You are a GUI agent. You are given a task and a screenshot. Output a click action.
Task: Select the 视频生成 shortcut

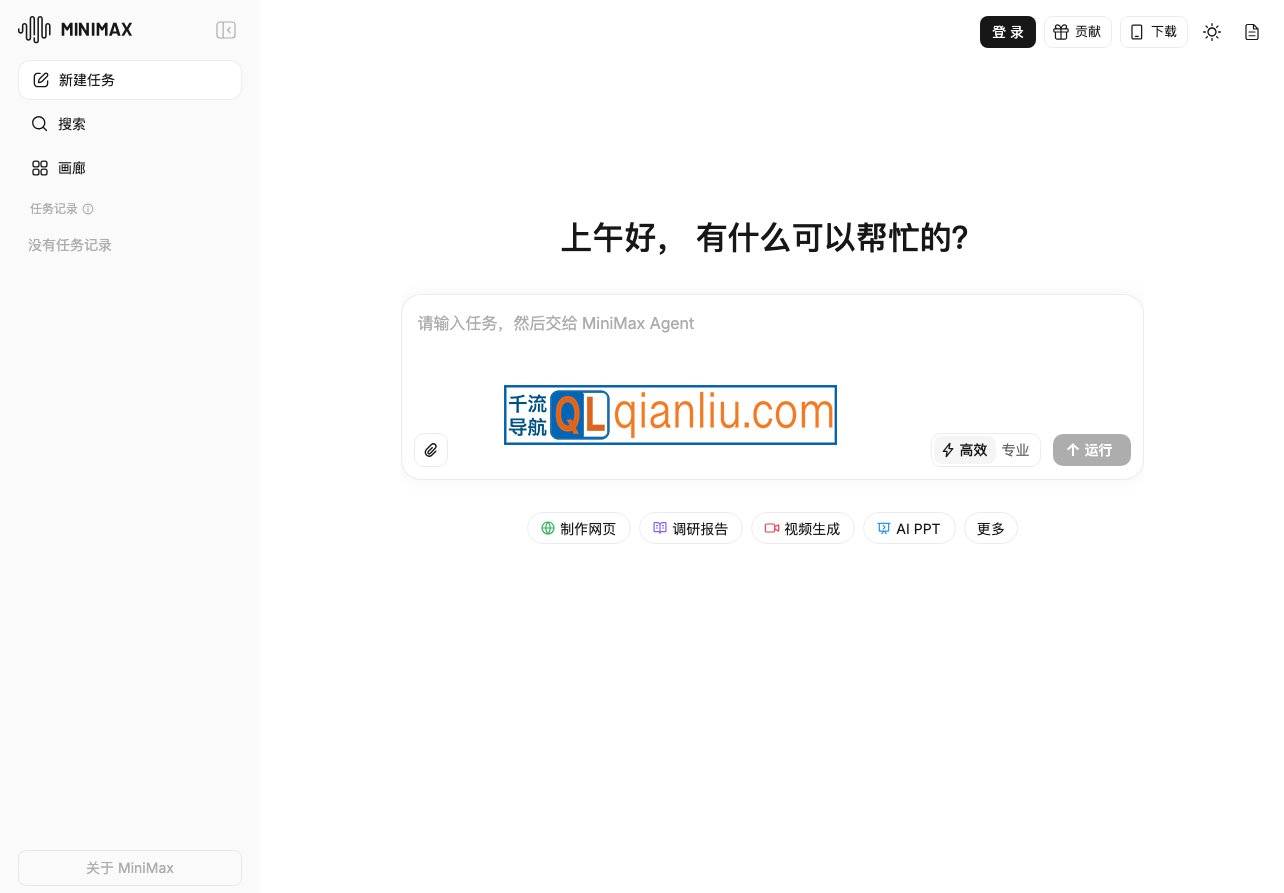pos(802,528)
